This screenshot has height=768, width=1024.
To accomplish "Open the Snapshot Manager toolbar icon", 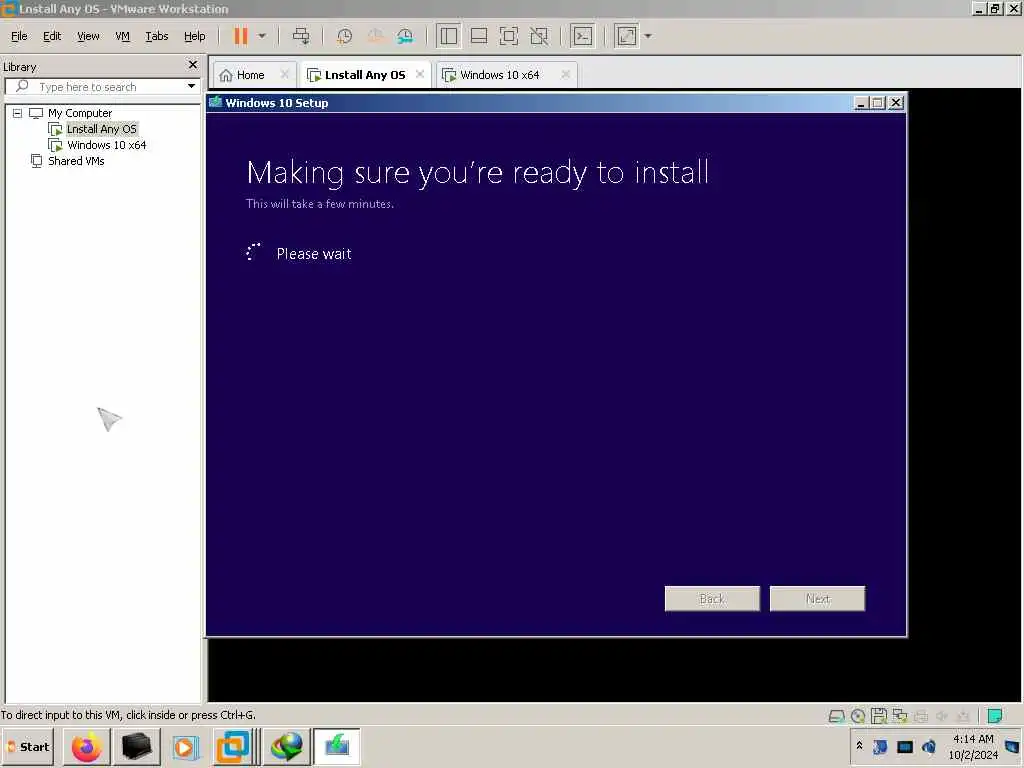I will coord(405,36).
